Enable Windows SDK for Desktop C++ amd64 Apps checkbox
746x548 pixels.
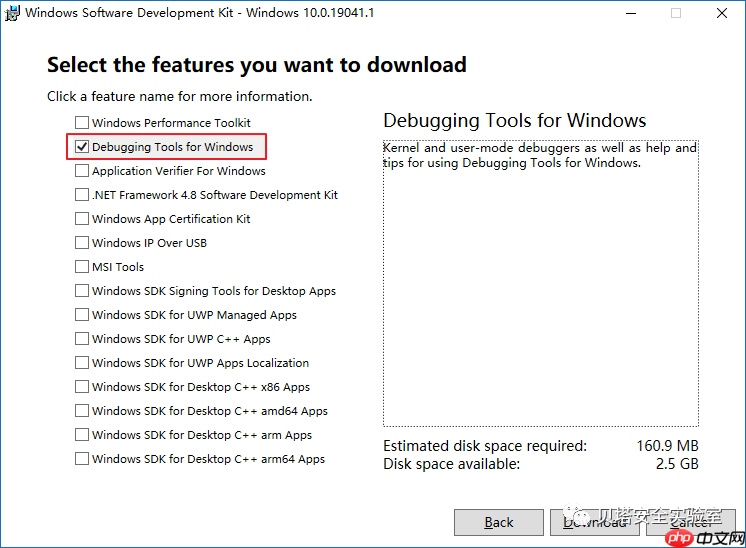click(82, 411)
